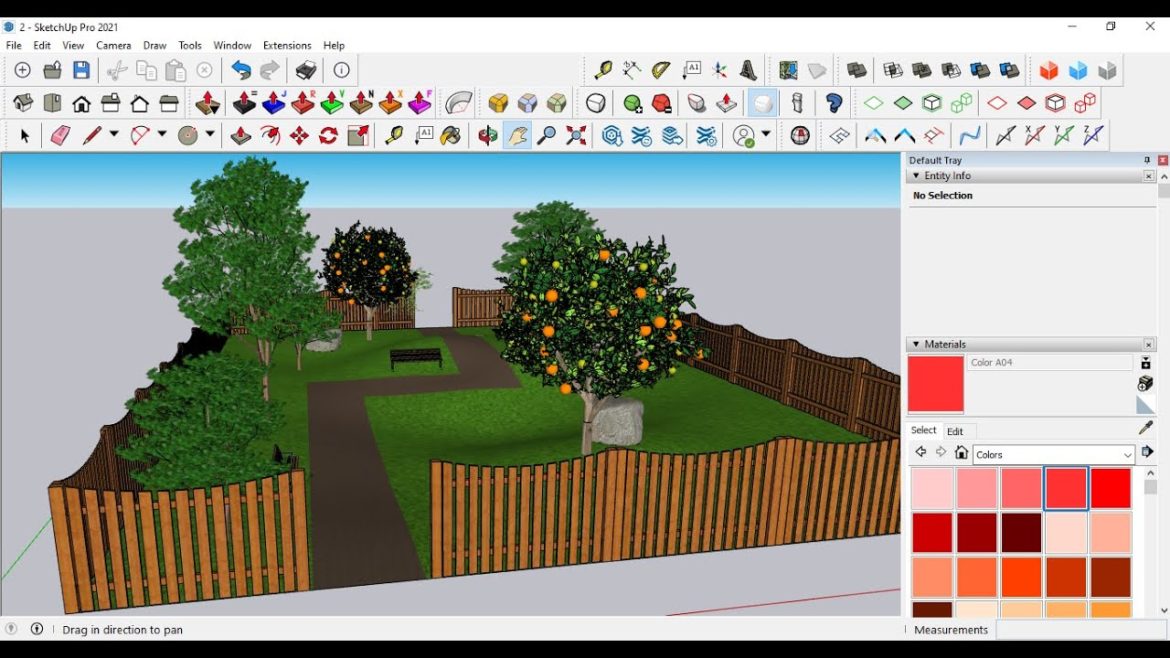Click the Add Location icon

pyautogui.click(x=787, y=70)
